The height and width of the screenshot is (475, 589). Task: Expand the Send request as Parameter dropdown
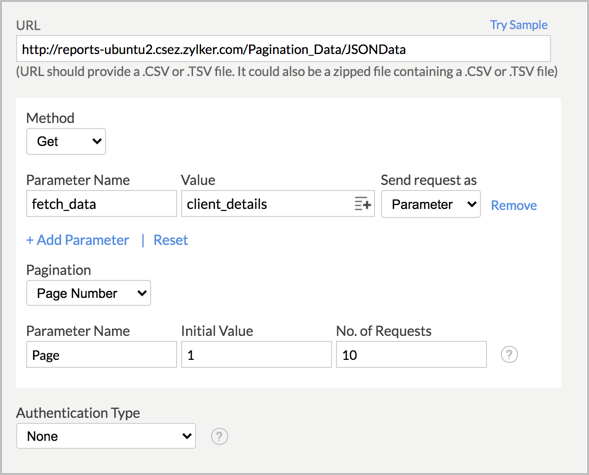[x=431, y=204]
